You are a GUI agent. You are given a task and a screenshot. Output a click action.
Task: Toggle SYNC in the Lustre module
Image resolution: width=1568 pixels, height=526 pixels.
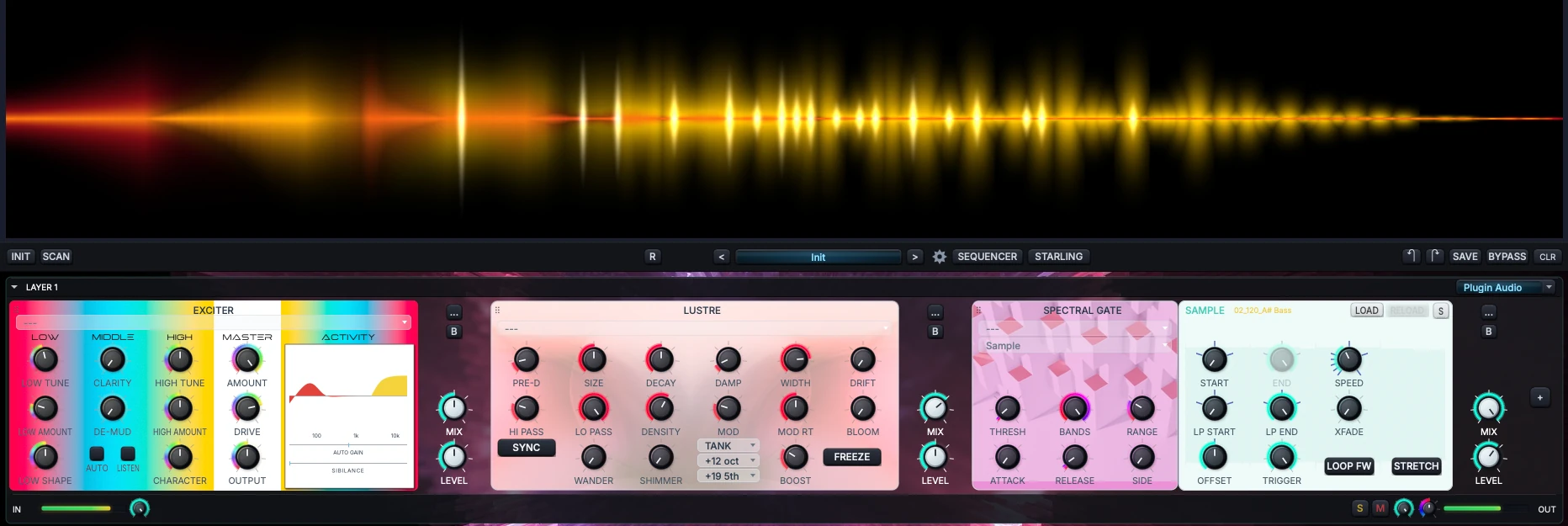point(527,448)
